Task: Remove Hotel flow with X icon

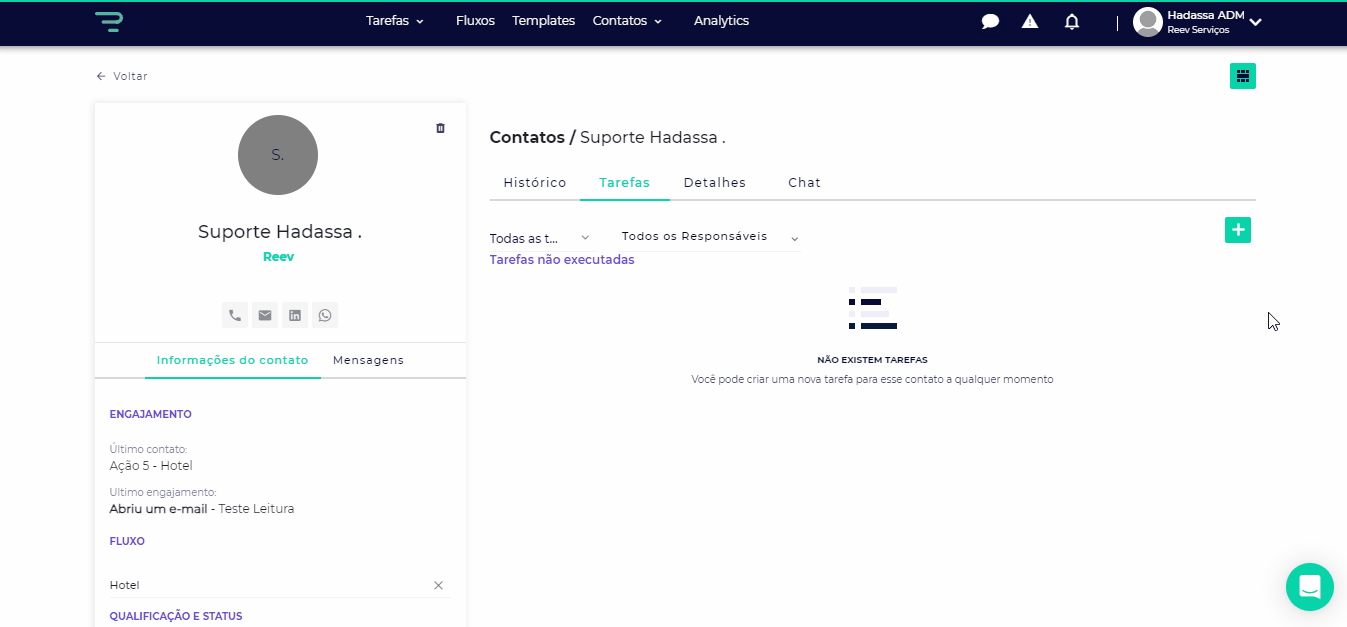Action: tap(438, 585)
